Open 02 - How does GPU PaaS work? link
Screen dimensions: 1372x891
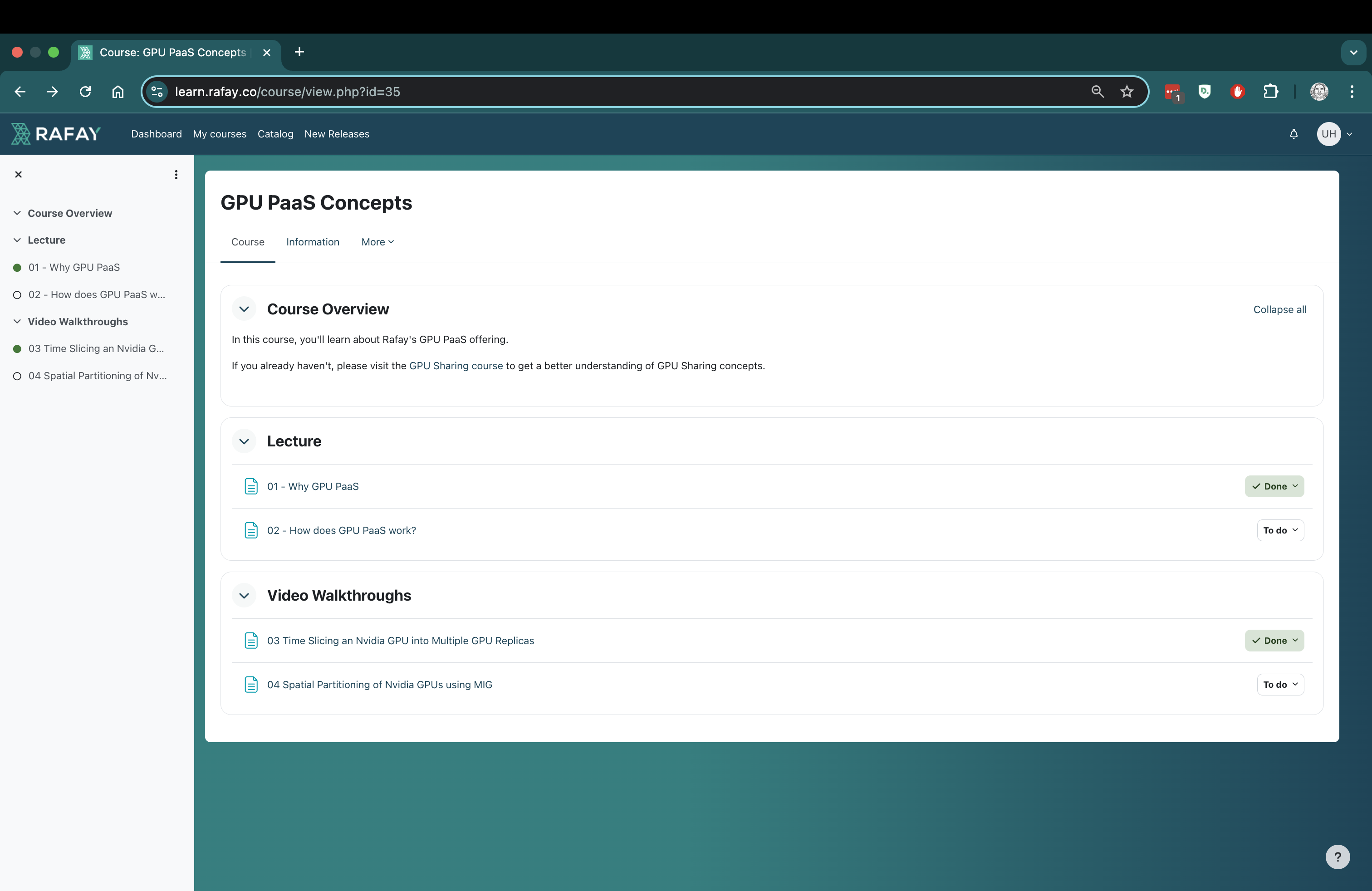click(x=342, y=530)
